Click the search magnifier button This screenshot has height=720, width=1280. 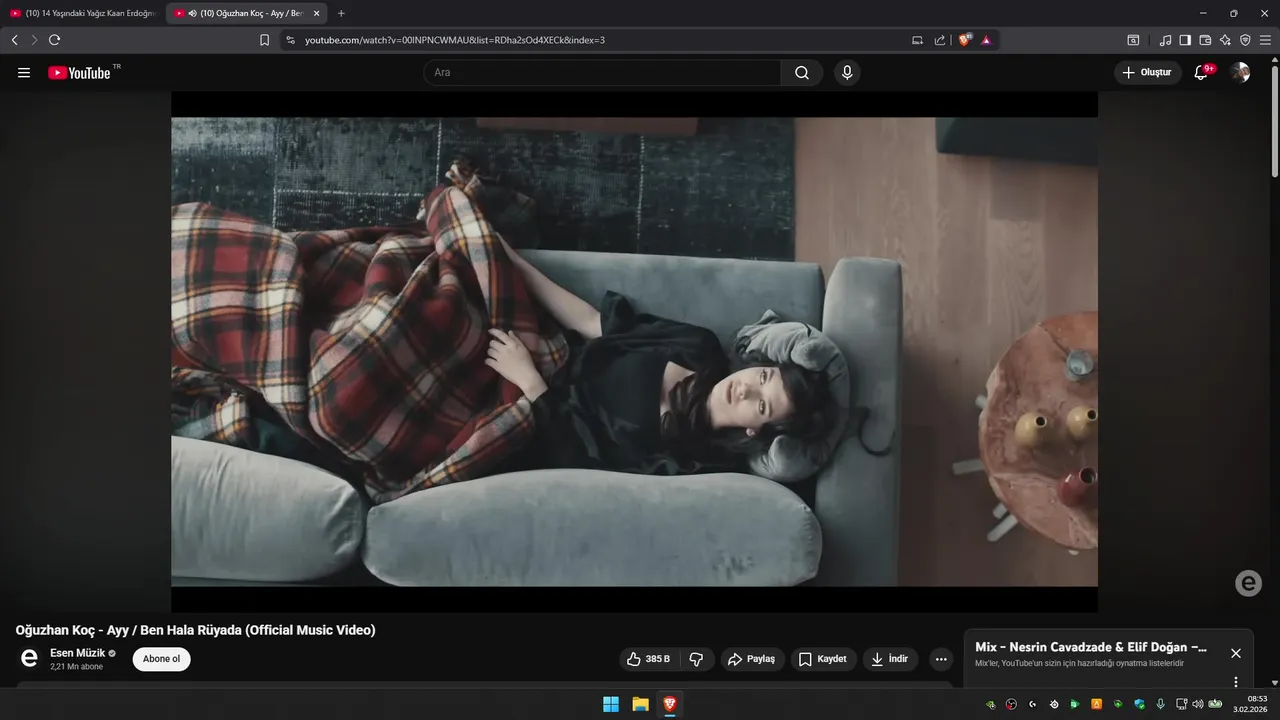[802, 72]
